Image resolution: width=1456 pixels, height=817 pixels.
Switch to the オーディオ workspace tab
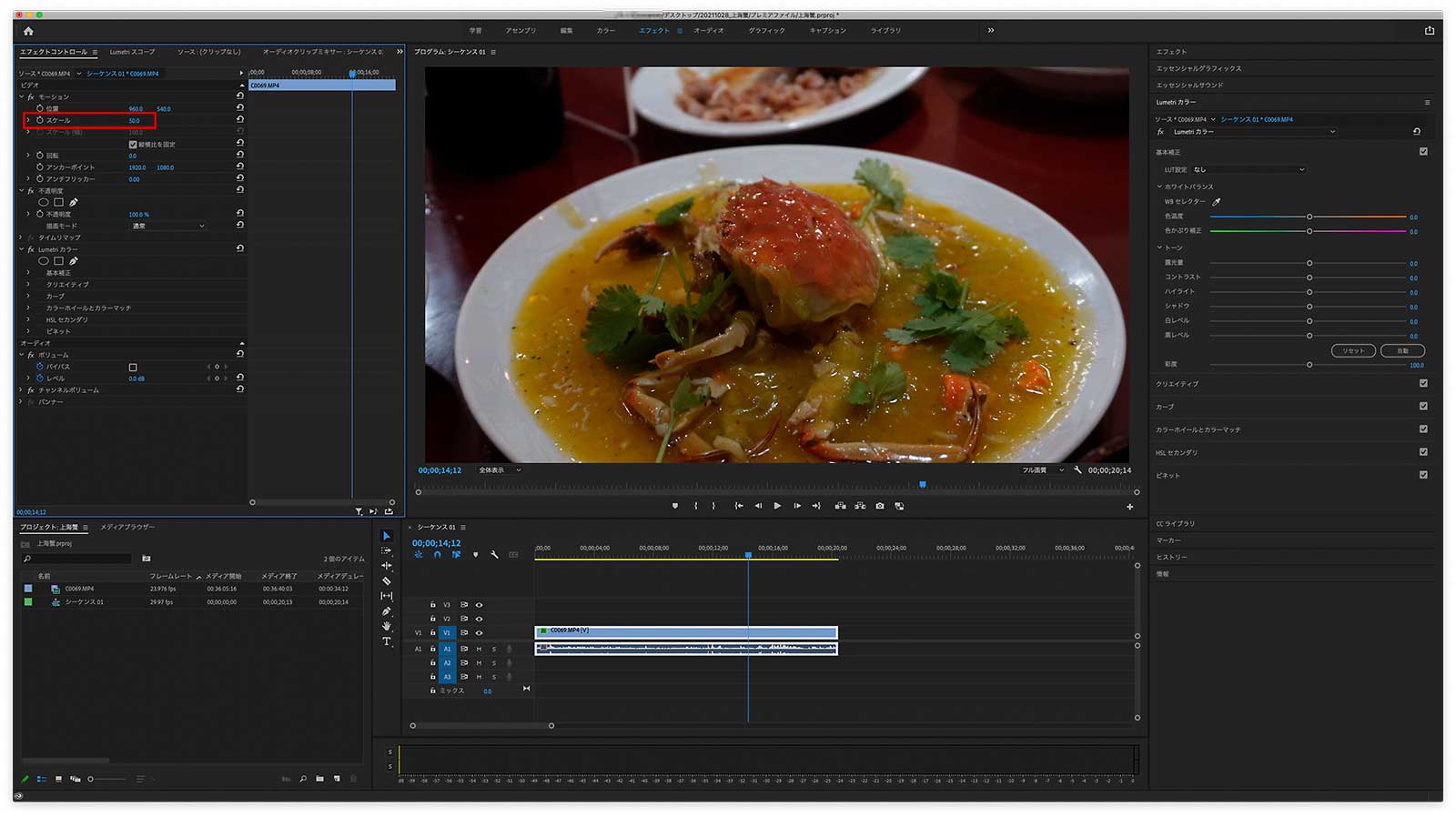(x=709, y=31)
